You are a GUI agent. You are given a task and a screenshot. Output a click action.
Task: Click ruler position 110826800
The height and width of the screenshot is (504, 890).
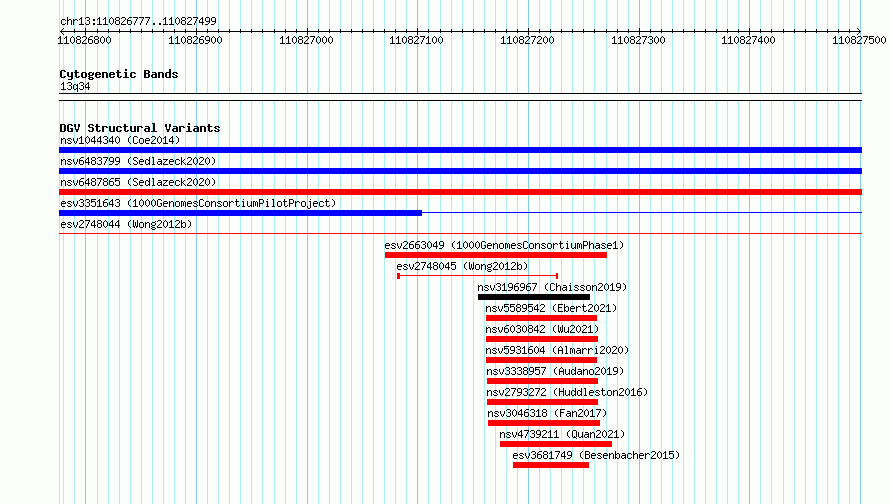[85, 40]
